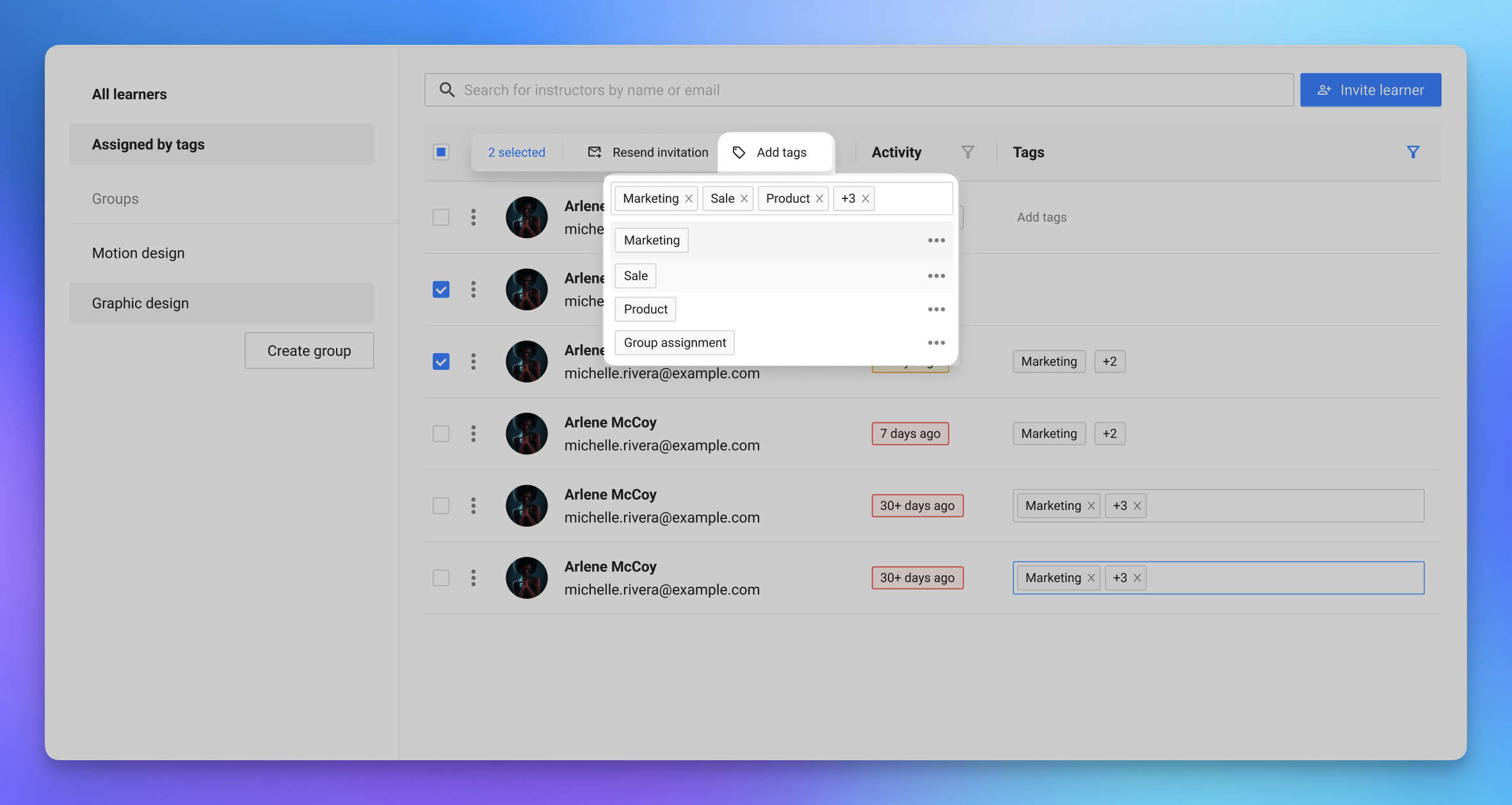Check the 7 days ago learner checkbox

coord(441,434)
